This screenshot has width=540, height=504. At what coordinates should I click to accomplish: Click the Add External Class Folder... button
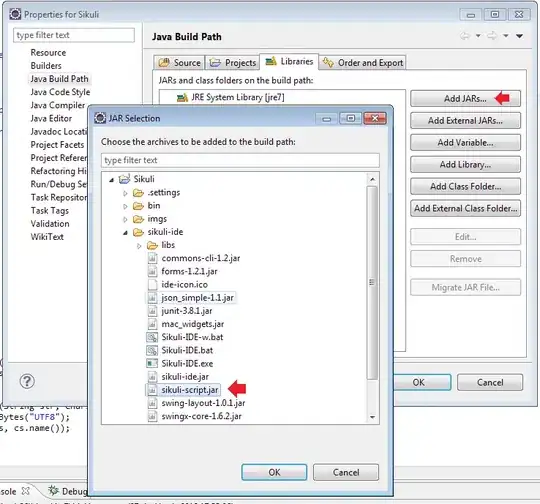click(465, 208)
